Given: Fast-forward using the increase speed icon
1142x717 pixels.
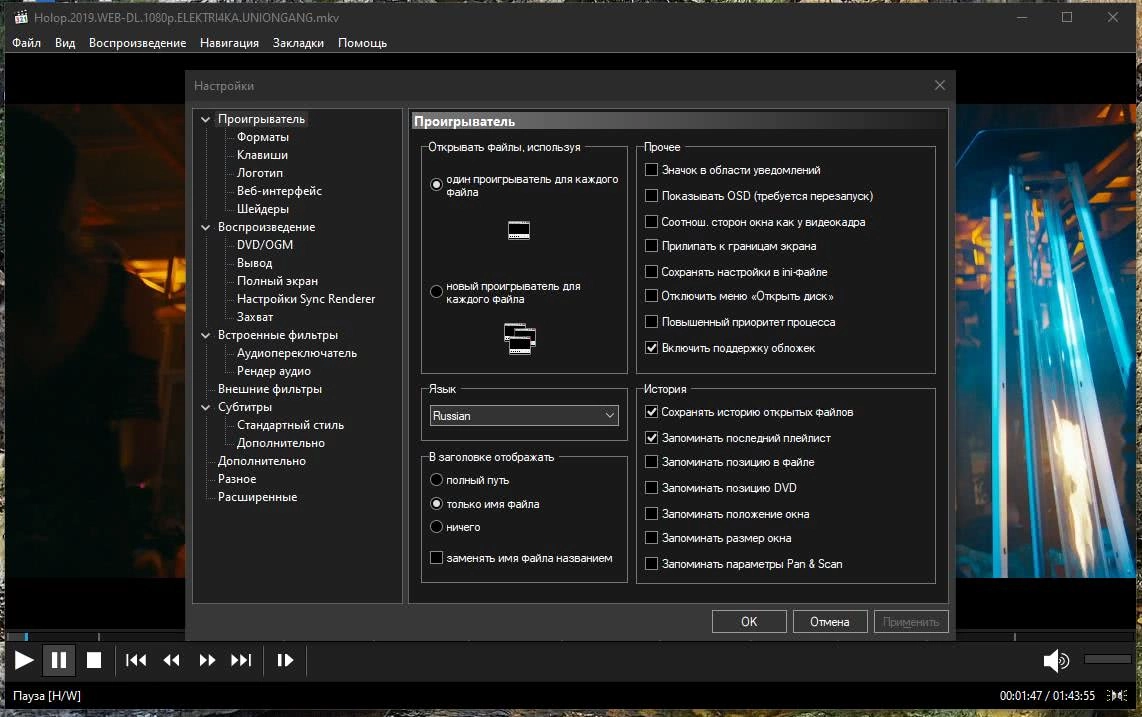Looking at the screenshot, I should coord(207,660).
